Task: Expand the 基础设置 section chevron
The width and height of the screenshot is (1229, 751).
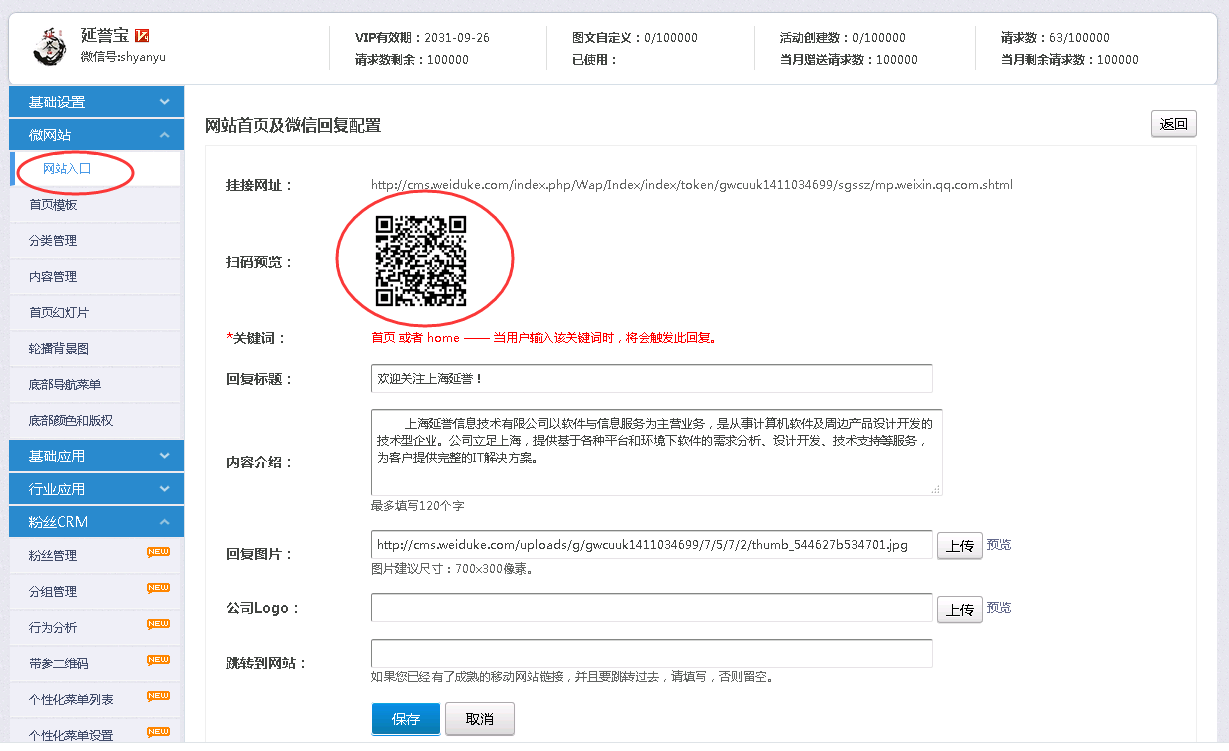Action: click(x=165, y=102)
